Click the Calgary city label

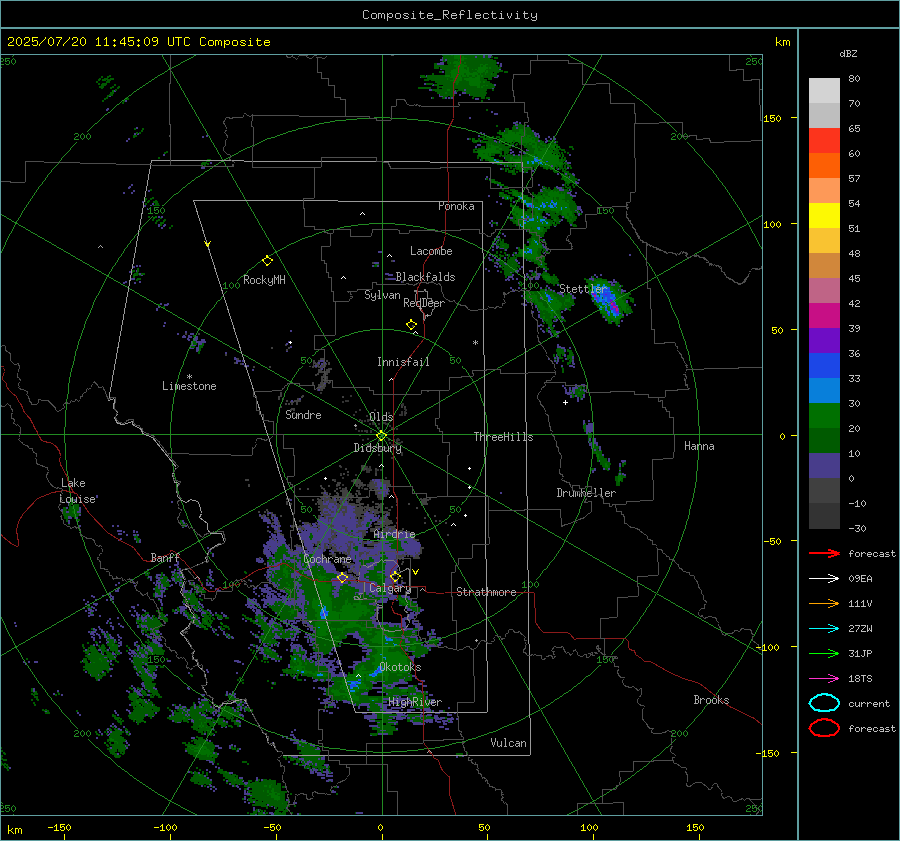(390, 588)
